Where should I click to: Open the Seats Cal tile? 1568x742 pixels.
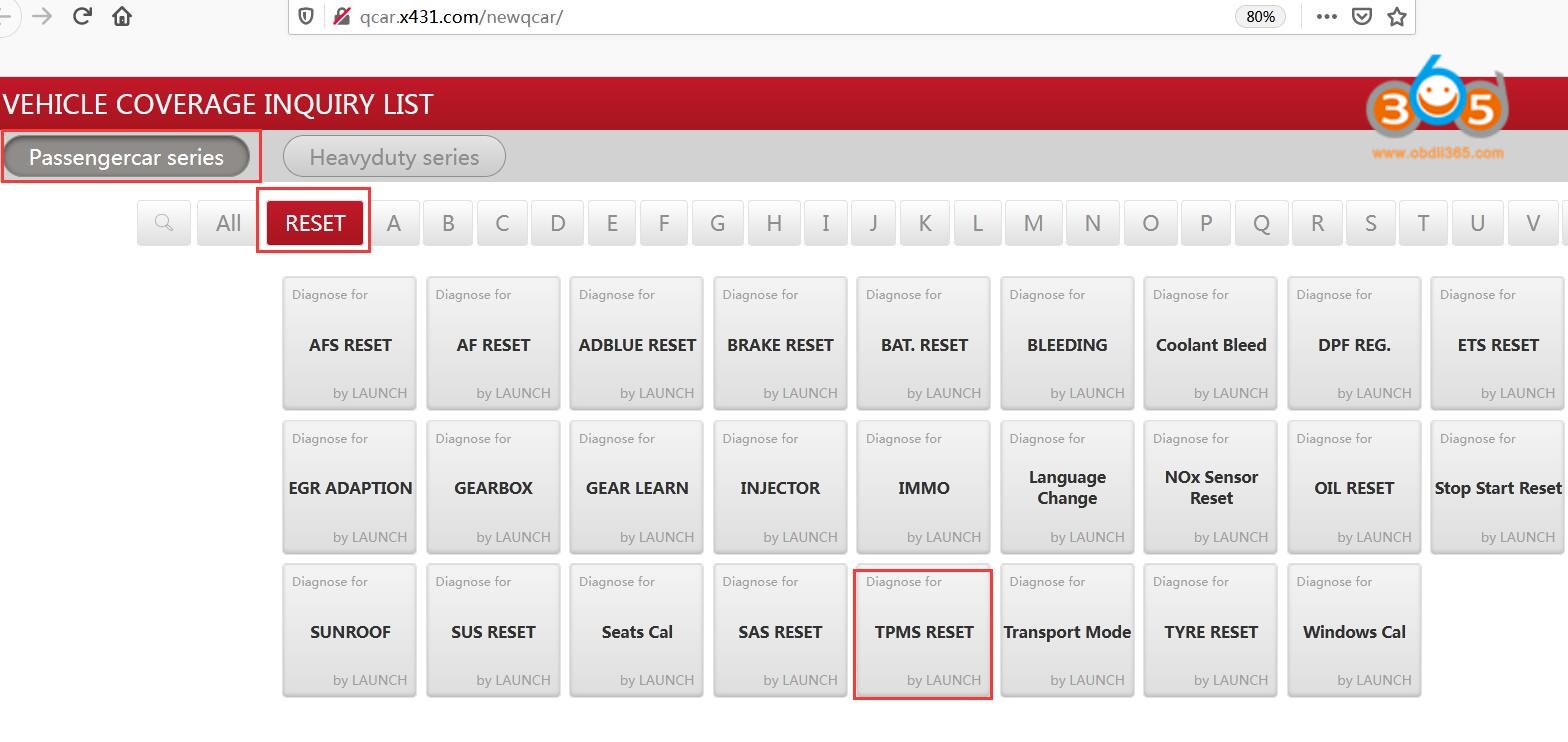click(x=637, y=631)
